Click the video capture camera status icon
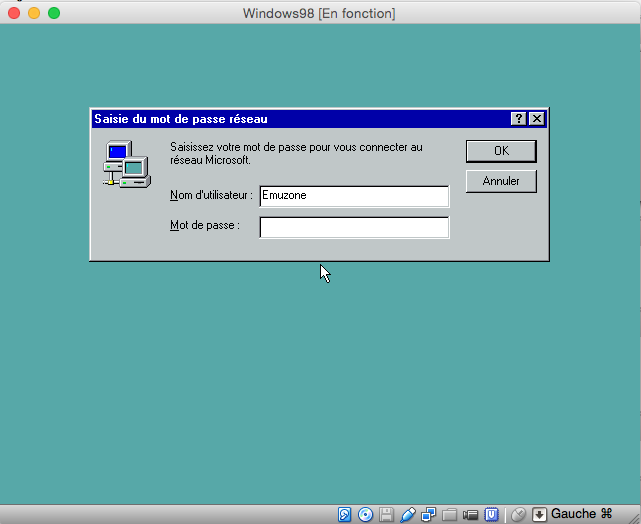 471,515
